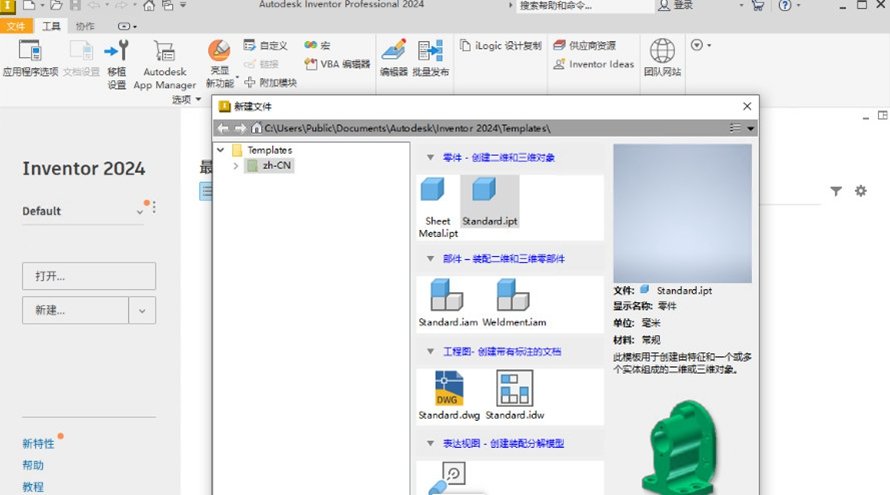This screenshot has height=495, width=890.
Task: Open dropdown arrow at path bar end
Action: [x=750, y=128]
